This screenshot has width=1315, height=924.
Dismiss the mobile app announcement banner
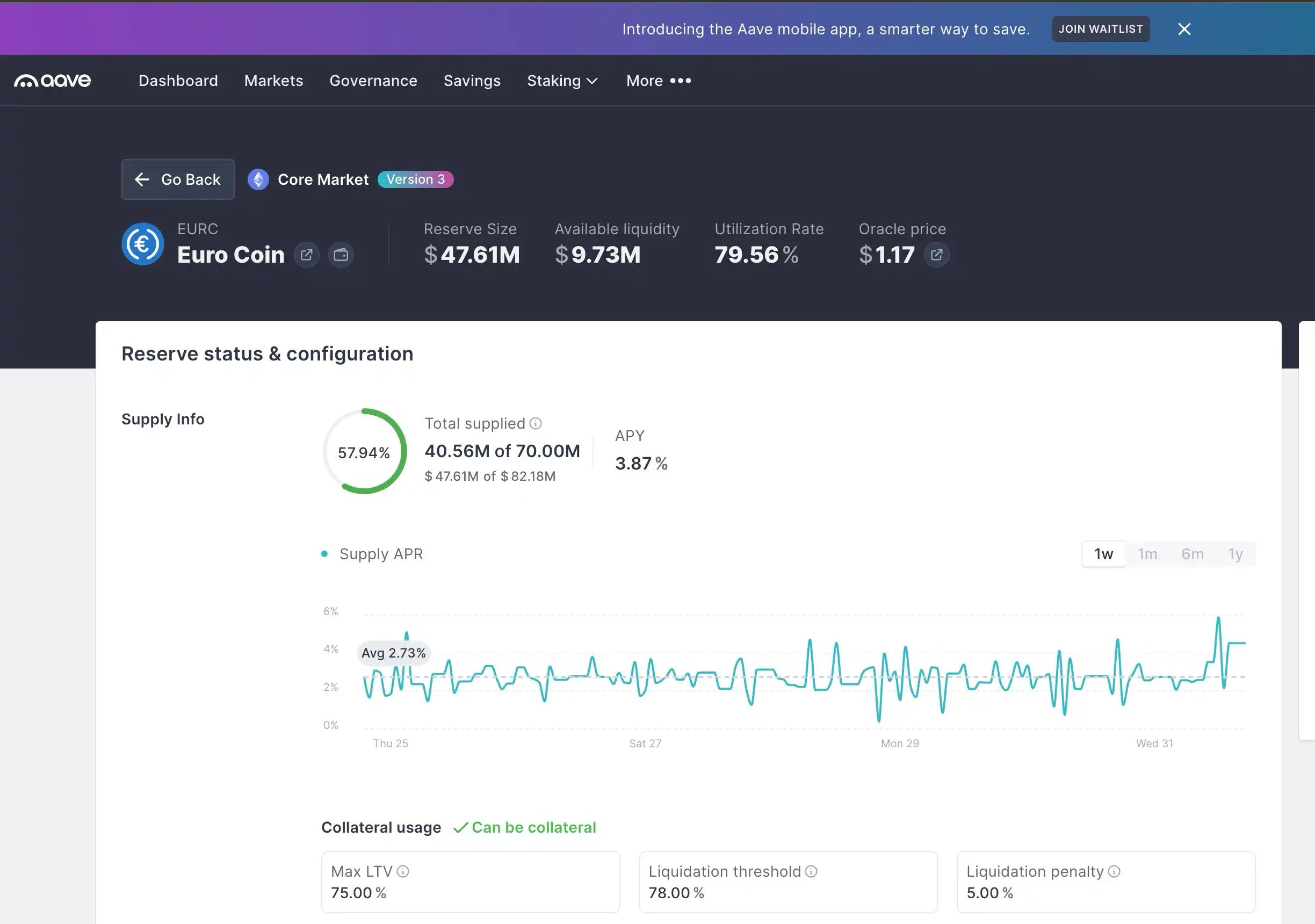(1184, 29)
